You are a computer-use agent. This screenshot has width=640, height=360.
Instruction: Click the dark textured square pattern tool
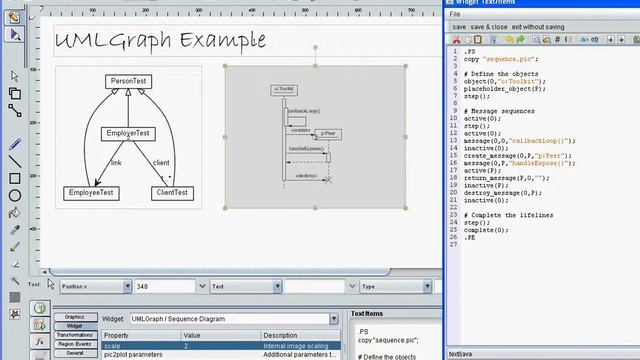coord(15,297)
